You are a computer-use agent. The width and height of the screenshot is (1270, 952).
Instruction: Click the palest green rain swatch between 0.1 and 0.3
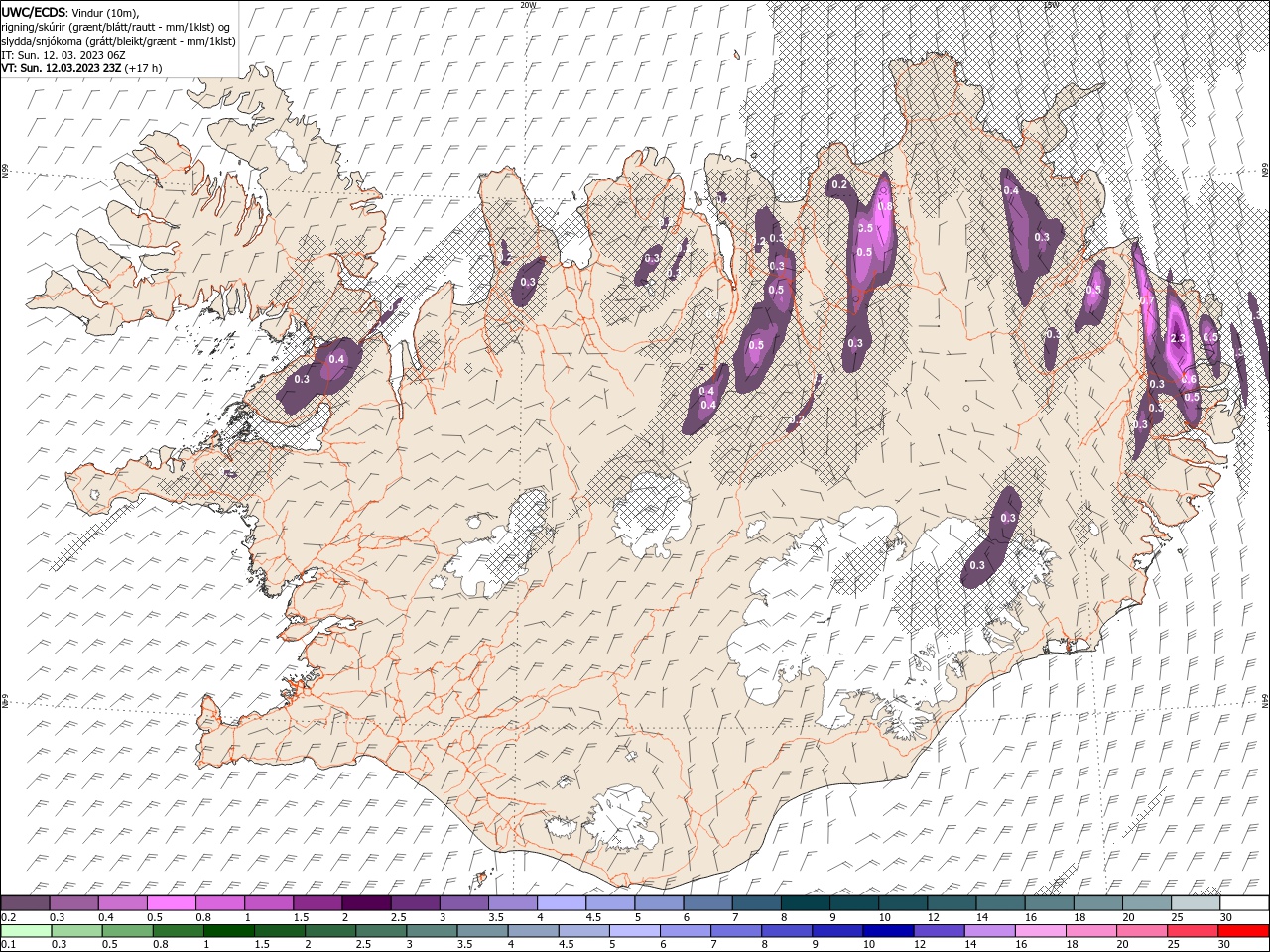click(26, 931)
